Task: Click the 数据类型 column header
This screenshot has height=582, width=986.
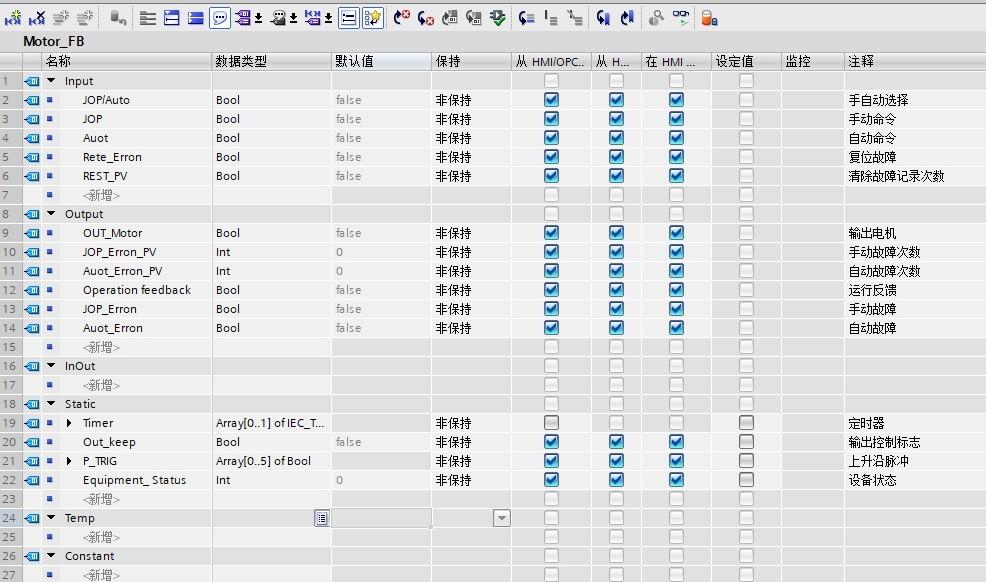Action: [272, 61]
